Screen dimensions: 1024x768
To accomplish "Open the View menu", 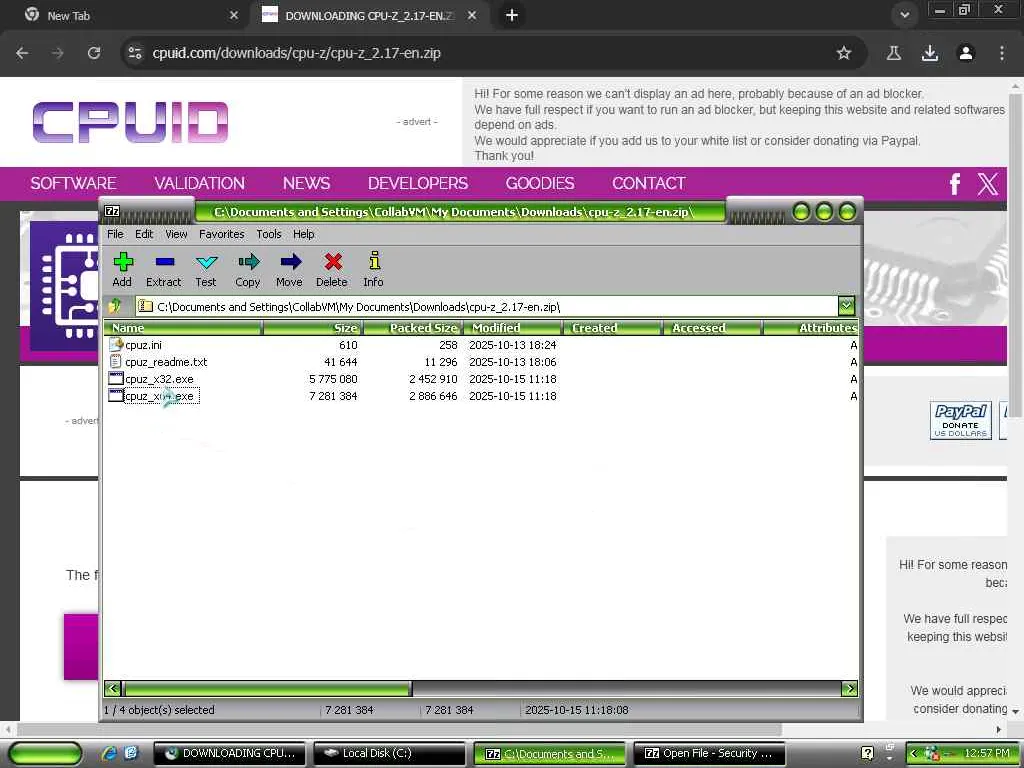I will pos(176,234).
